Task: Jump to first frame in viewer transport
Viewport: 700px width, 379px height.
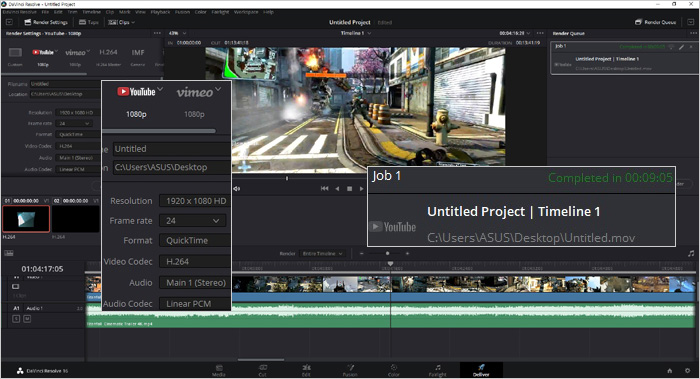Action: (x=325, y=189)
